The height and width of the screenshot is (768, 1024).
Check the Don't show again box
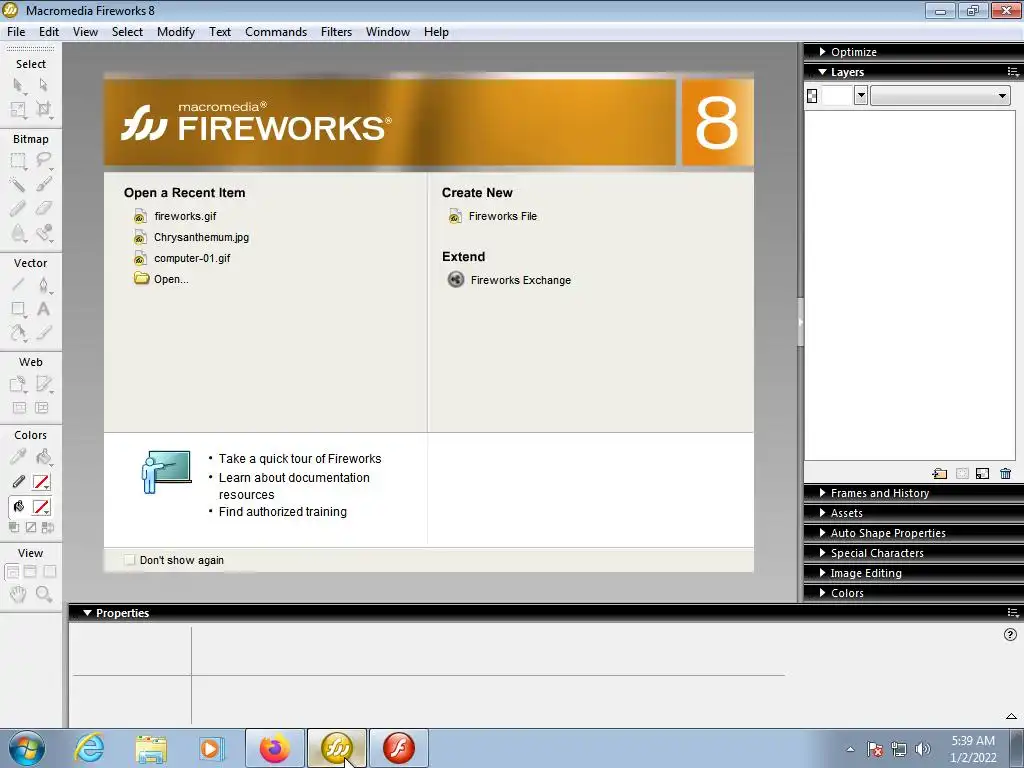coord(129,560)
